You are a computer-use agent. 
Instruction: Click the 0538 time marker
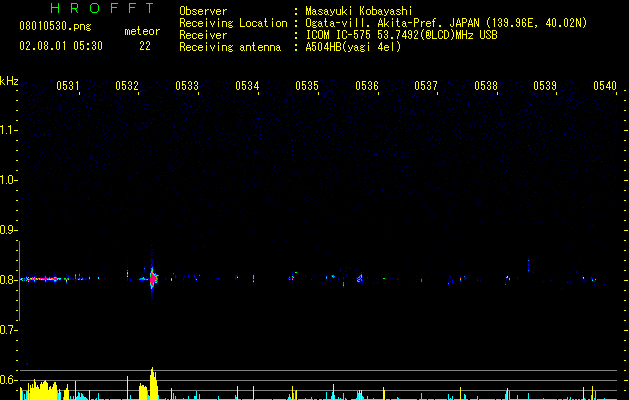(x=486, y=86)
